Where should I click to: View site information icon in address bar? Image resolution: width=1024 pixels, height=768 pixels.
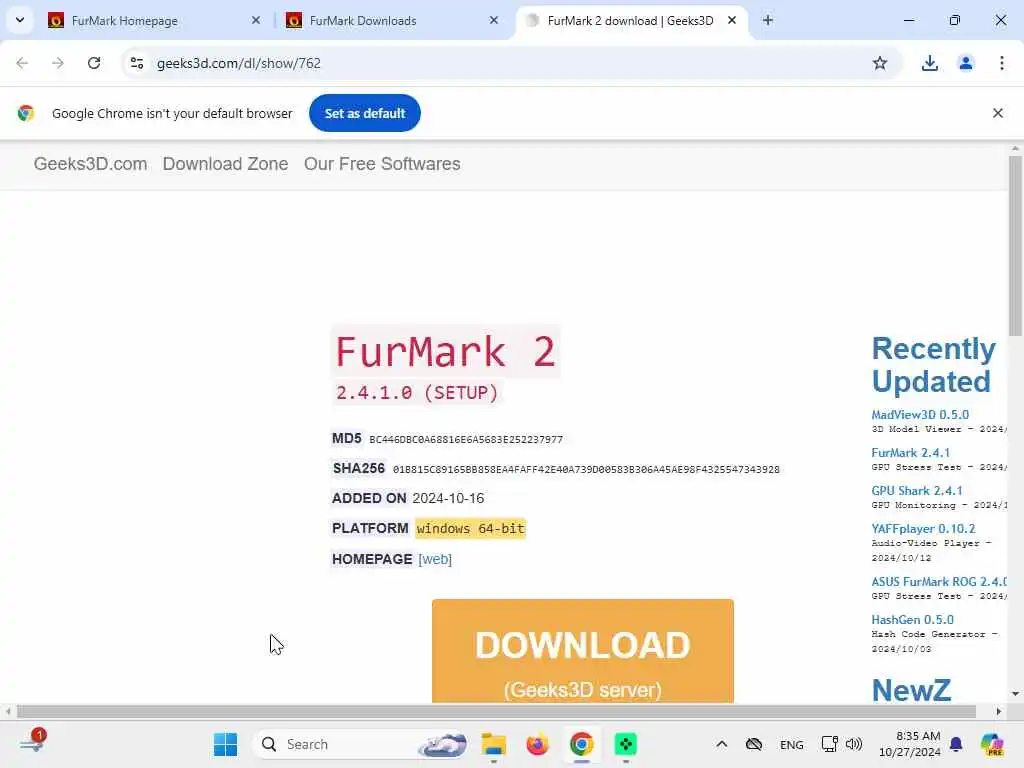tap(137, 63)
